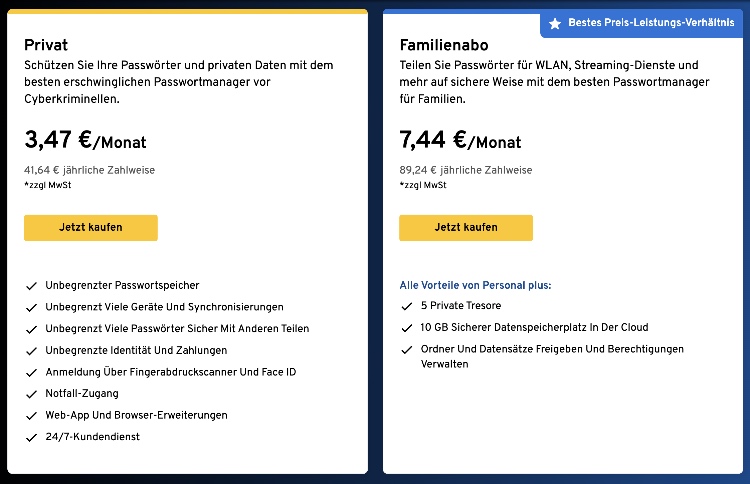
Task: Click checkmark beside Notfall-Zugang
Action: 32,394
